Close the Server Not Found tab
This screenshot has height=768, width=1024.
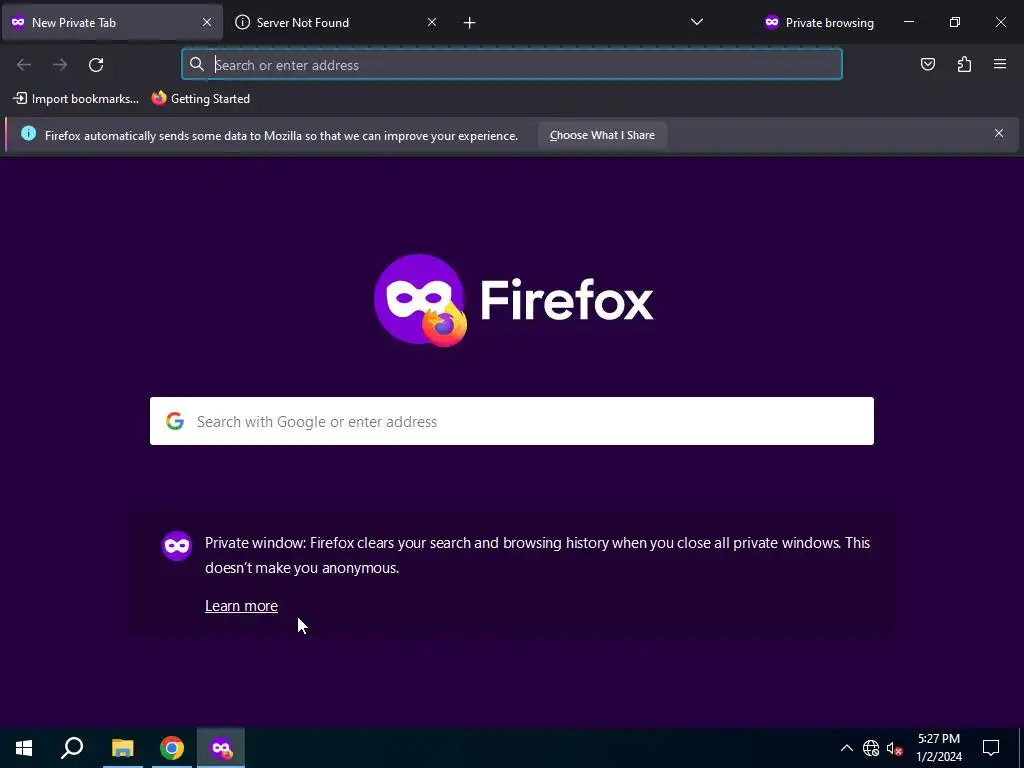(432, 22)
